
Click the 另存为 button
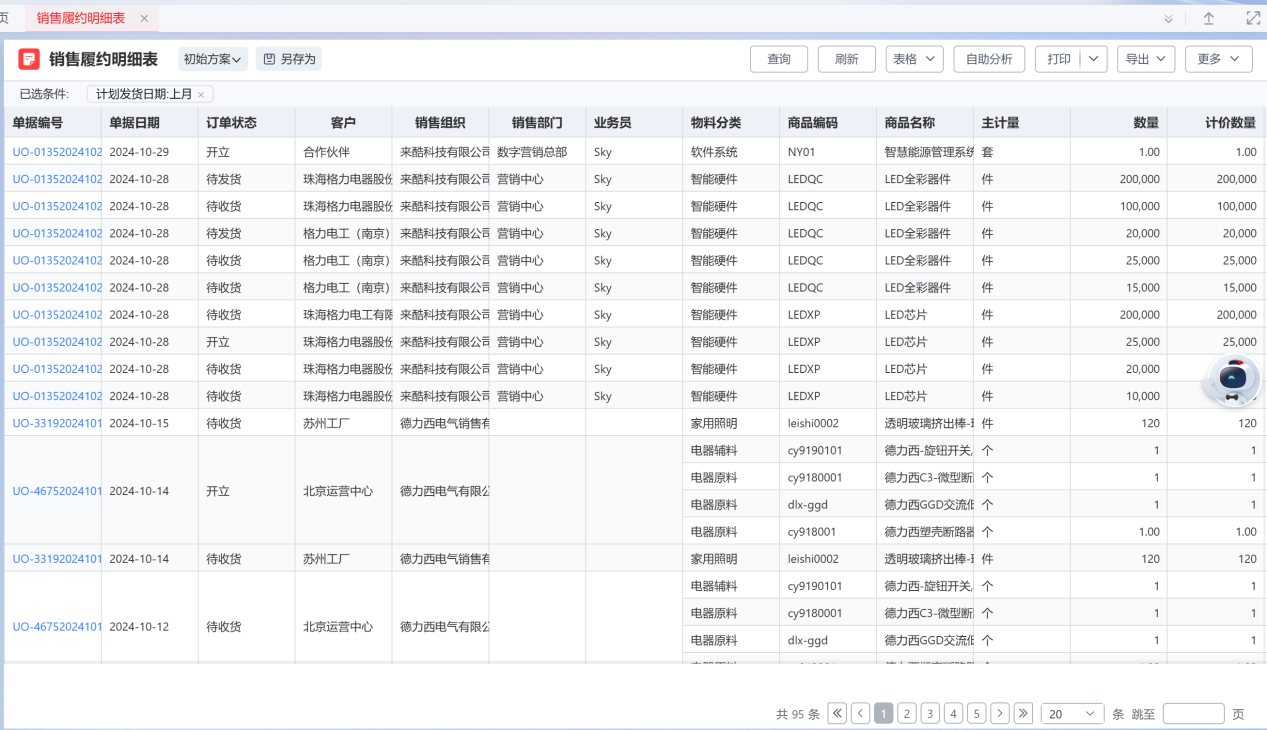[x=289, y=59]
